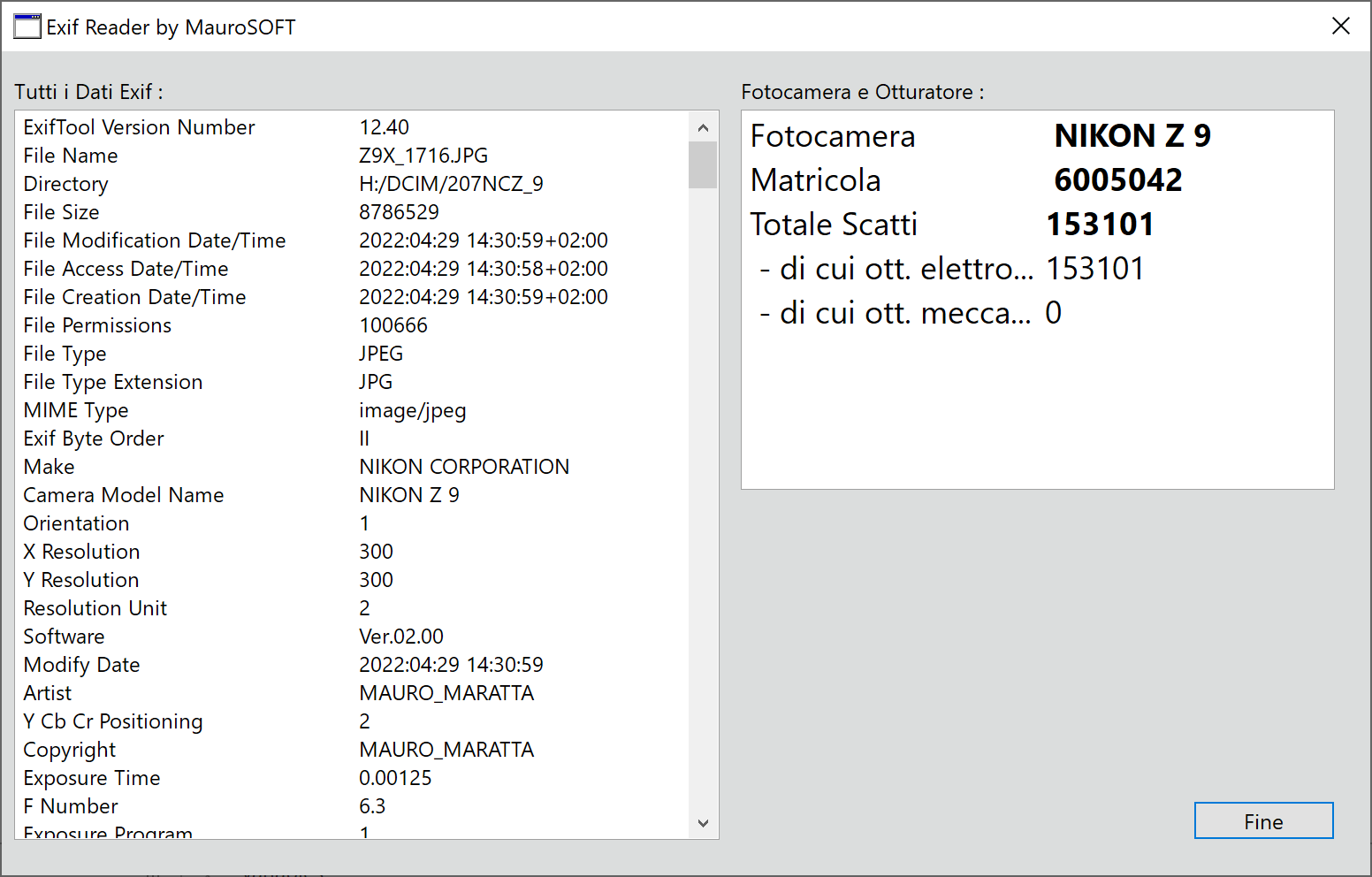Click the Totale Scatti label
The width and height of the screenshot is (1372, 877).
click(x=834, y=224)
